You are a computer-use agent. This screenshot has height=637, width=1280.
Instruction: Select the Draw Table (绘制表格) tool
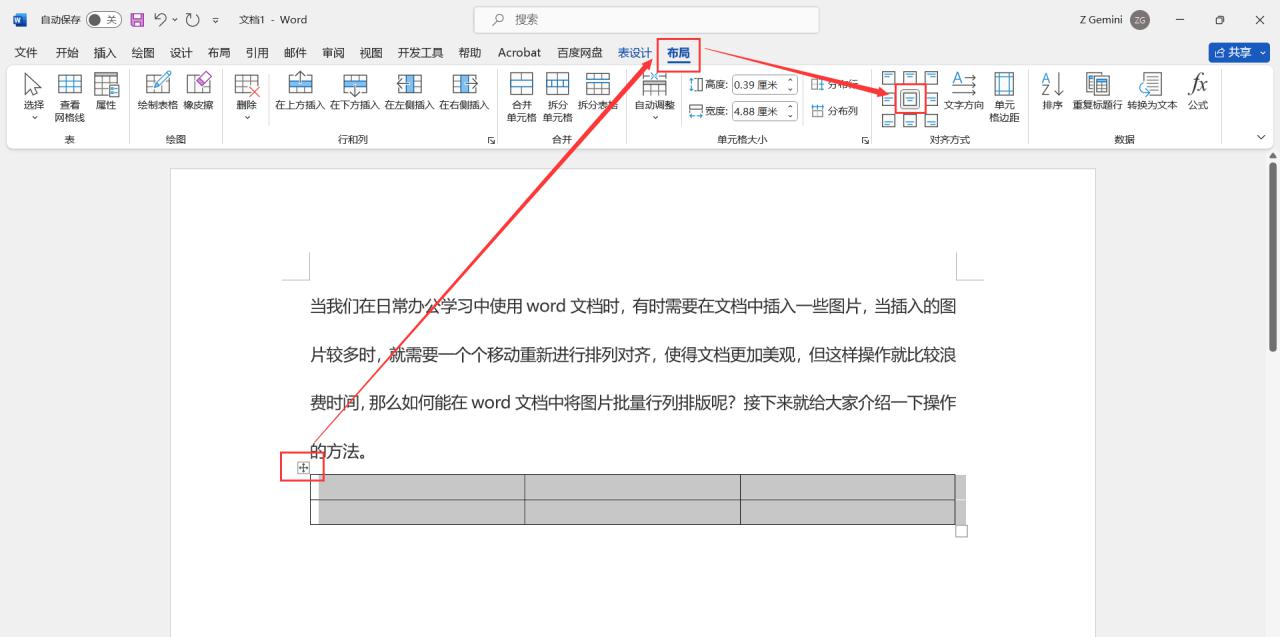(x=158, y=91)
